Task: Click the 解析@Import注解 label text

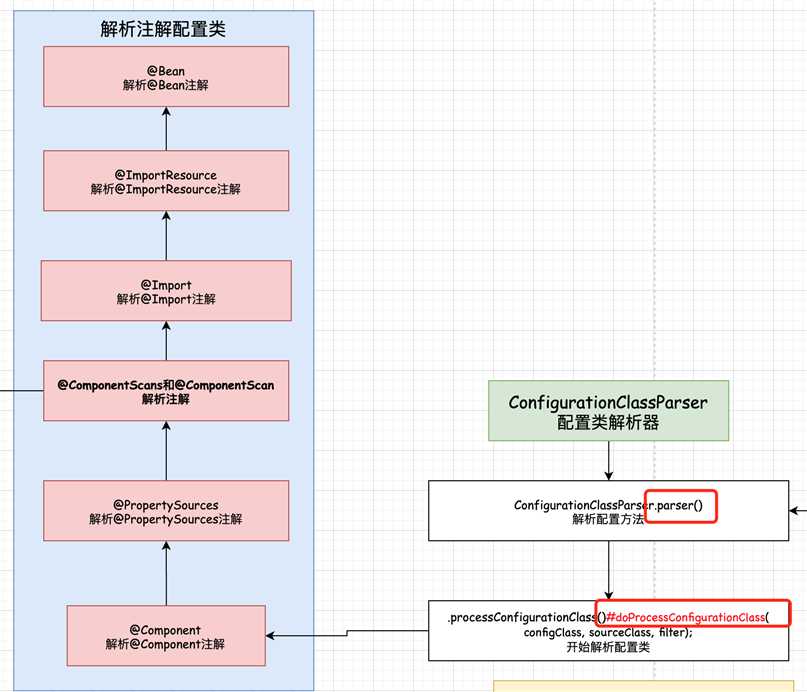Action: (166, 299)
